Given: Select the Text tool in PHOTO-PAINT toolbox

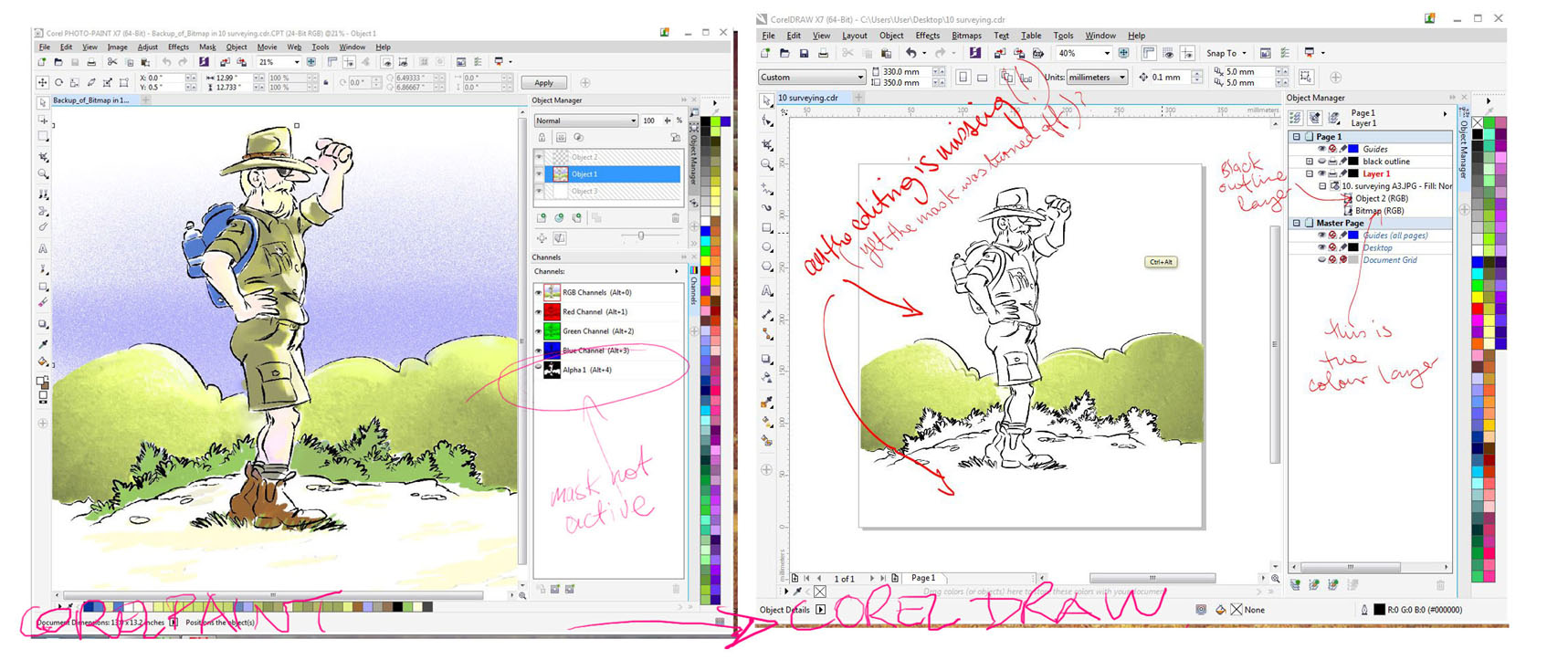Looking at the screenshot, I should (43, 248).
